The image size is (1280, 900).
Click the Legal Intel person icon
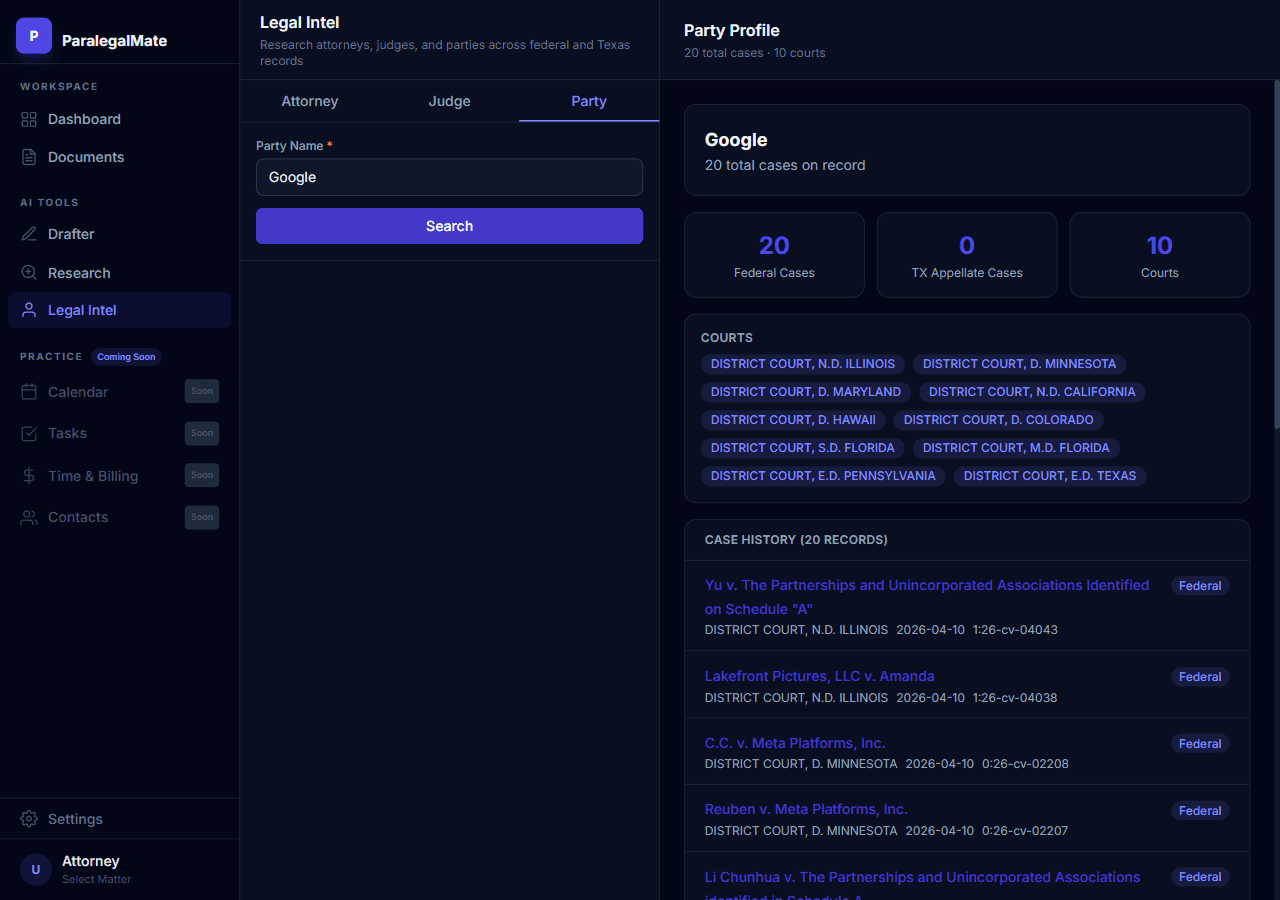(29, 310)
